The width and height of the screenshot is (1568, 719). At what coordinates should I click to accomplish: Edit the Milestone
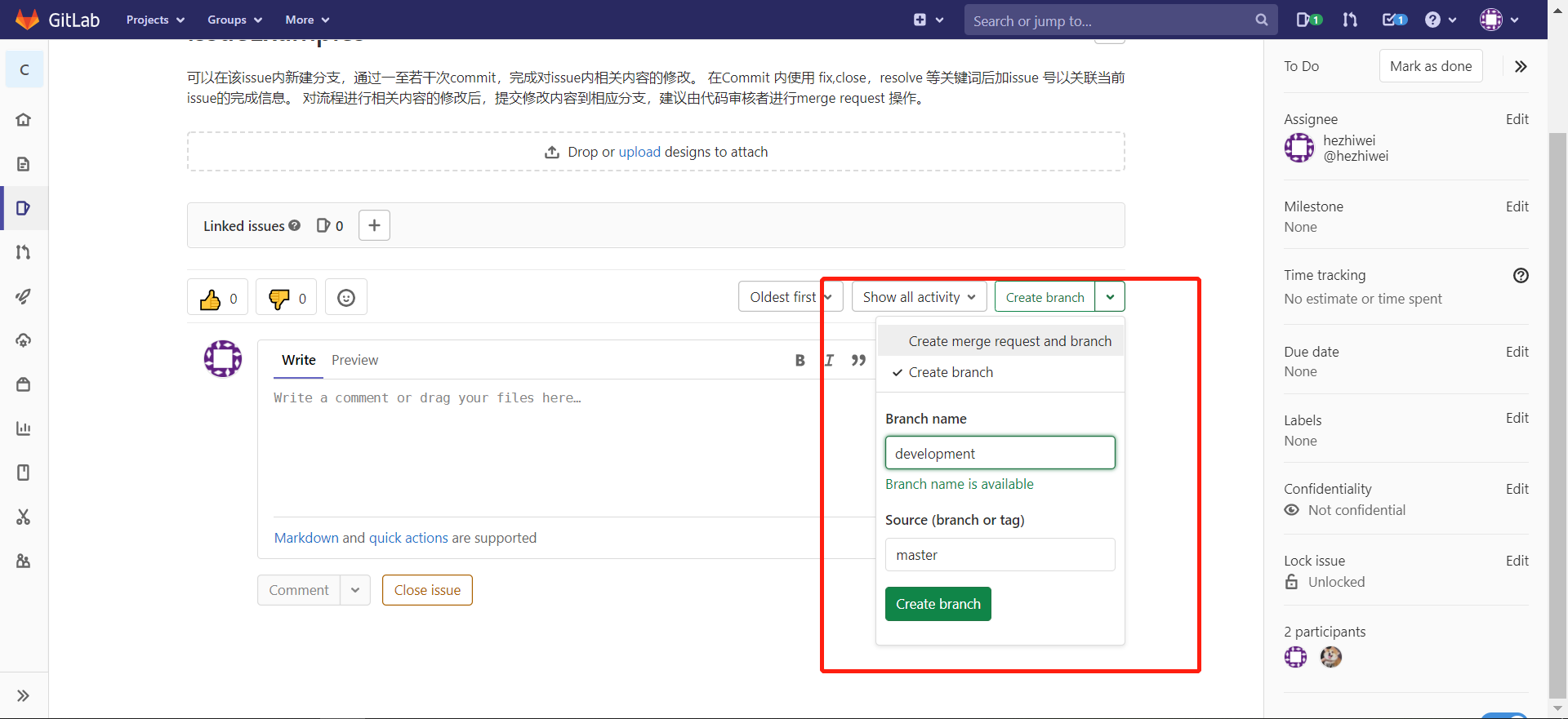(x=1517, y=206)
